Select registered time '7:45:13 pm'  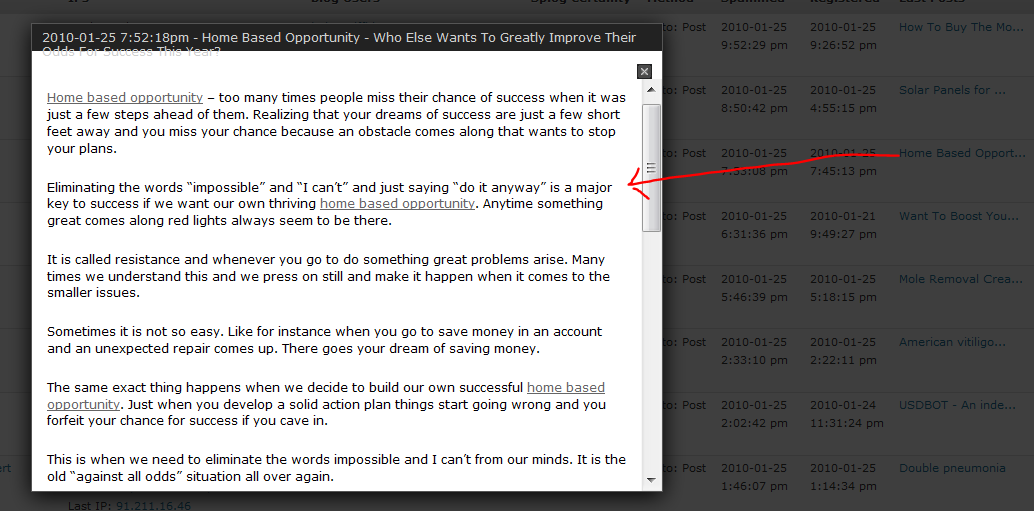click(843, 171)
